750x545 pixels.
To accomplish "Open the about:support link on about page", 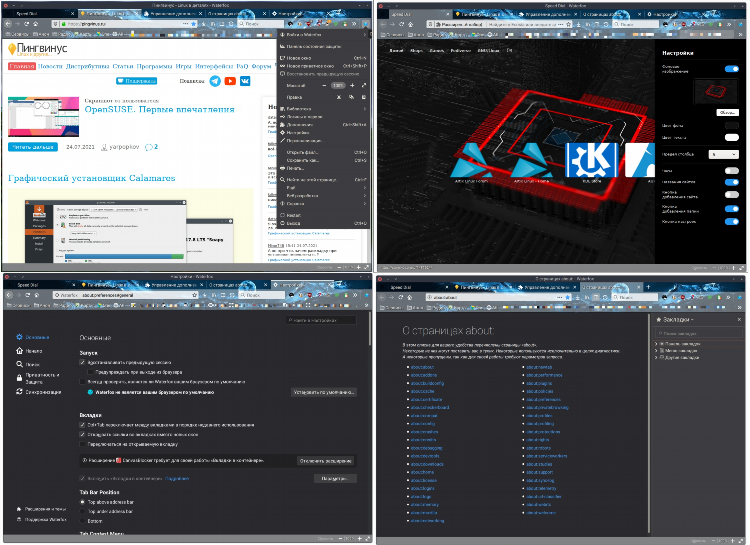I will (540, 472).
